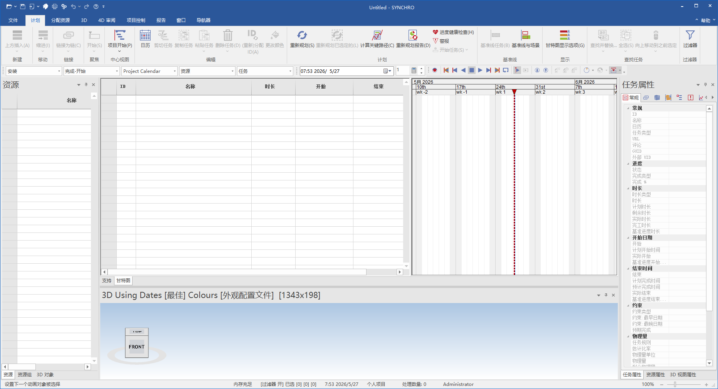This screenshot has width=718, height=389.
Task: Click the step stepper up arrow
Action: click(421, 69)
